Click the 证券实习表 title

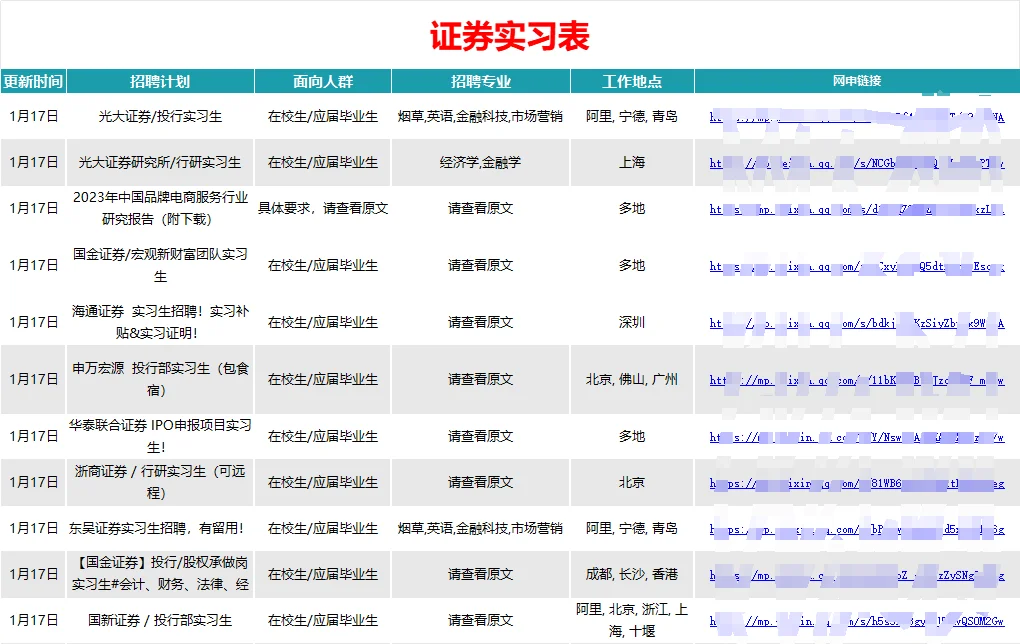click(509, 36)
